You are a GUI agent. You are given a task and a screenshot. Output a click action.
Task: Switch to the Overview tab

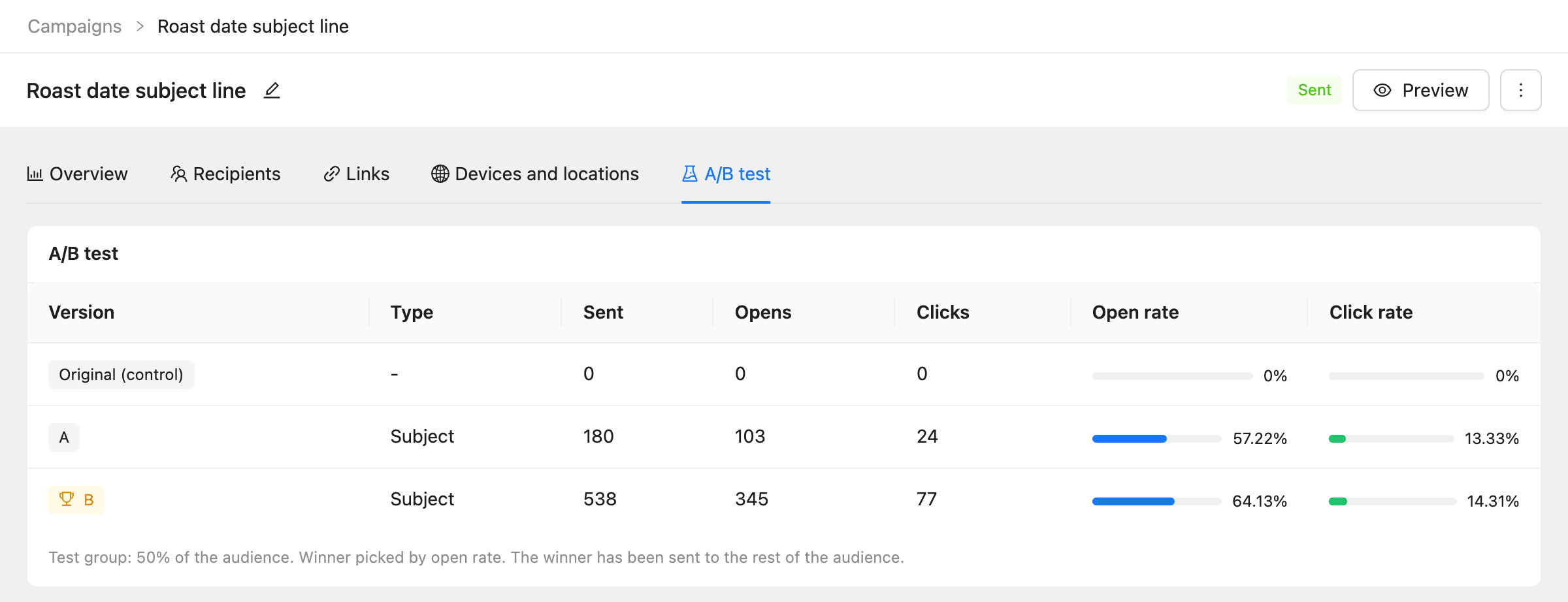coord(77,174)
